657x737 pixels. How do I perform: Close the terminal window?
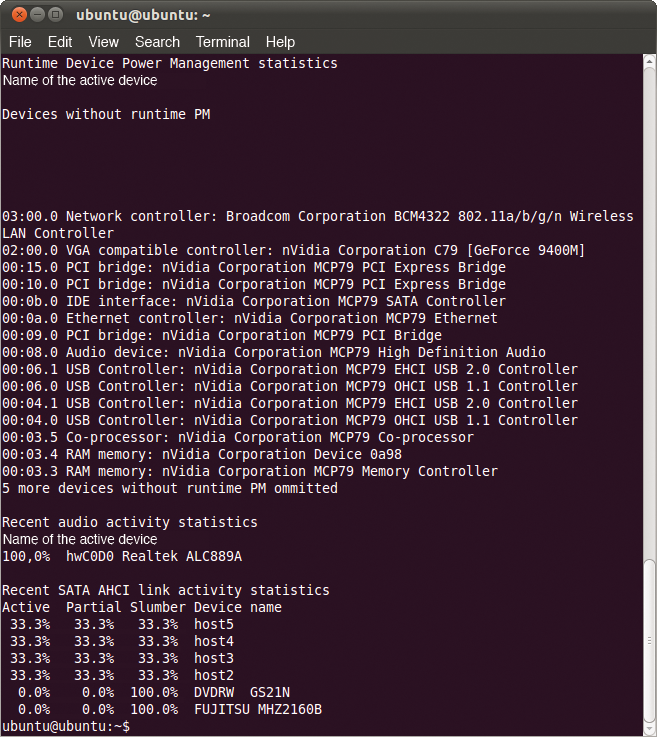[15, 15]
